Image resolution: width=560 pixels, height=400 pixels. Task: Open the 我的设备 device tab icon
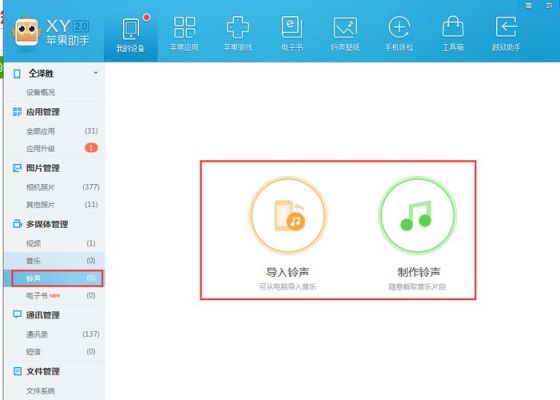pos(131,29)
